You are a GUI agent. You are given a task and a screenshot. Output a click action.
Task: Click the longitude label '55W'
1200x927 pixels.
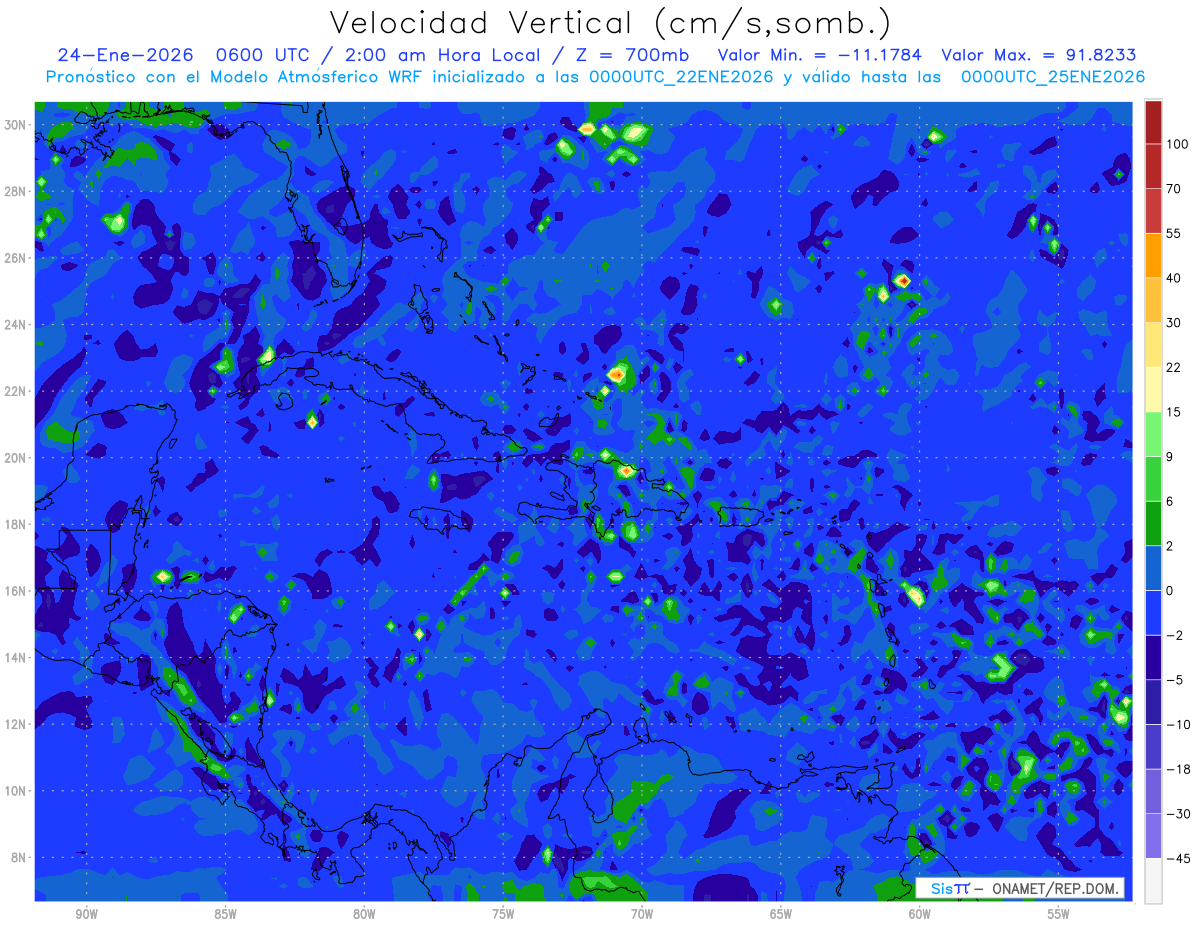tap(1058, 915)
